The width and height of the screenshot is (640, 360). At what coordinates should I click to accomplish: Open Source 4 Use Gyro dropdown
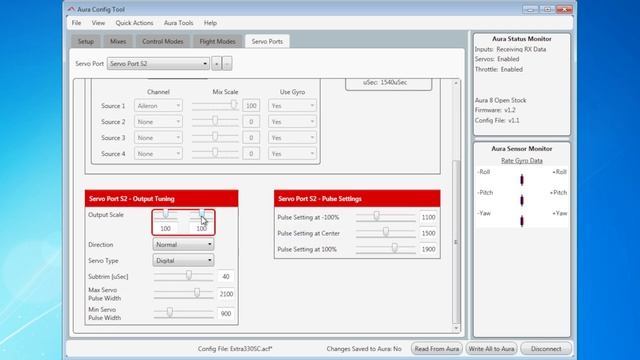(x=292, y=153)
